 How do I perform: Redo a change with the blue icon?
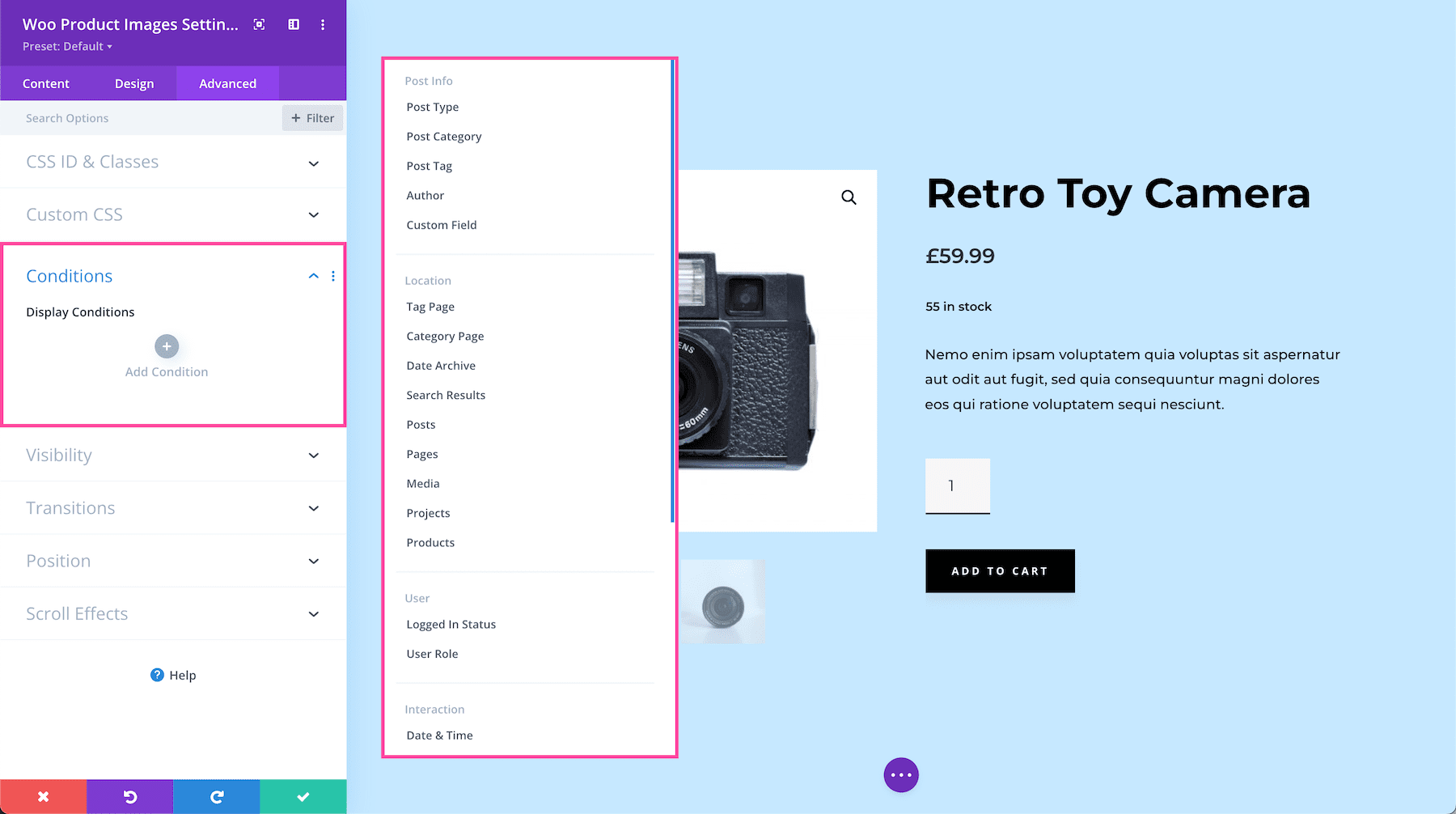coord(216,796)
